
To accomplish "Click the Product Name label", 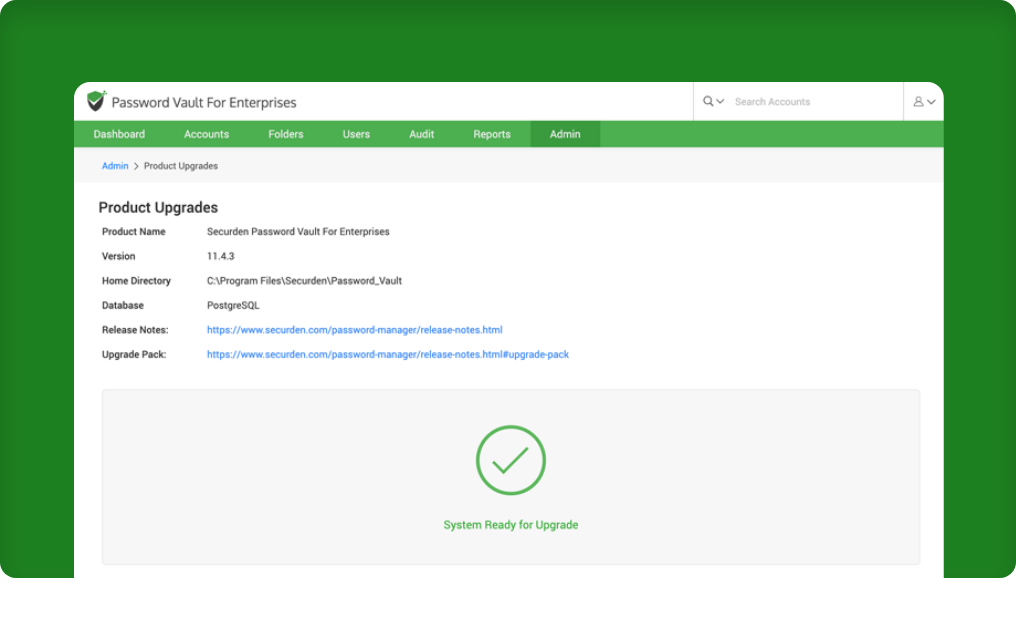I will pos(133,231).
